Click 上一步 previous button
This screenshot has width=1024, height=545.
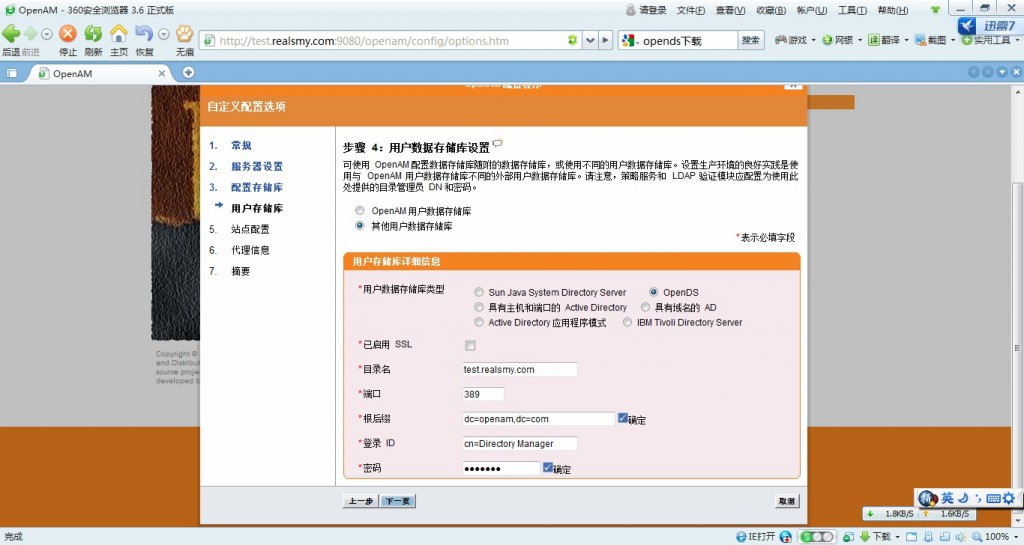point(360,501)
